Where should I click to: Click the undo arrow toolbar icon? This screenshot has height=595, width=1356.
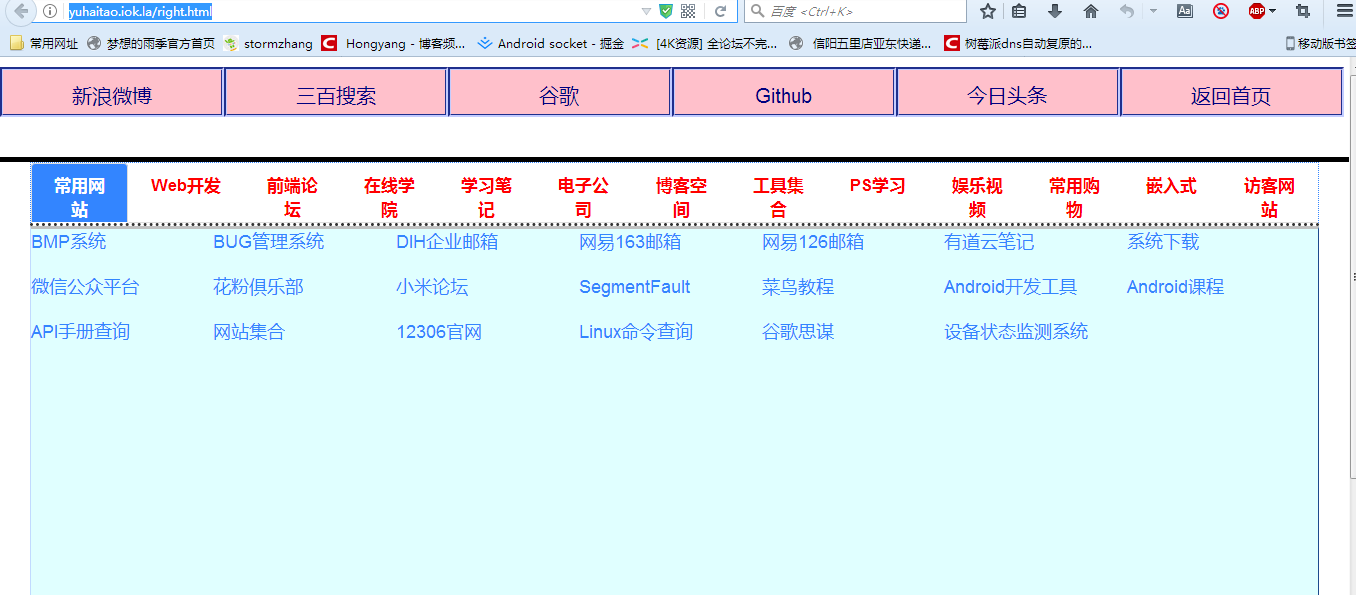click(x=1127, y=11)
